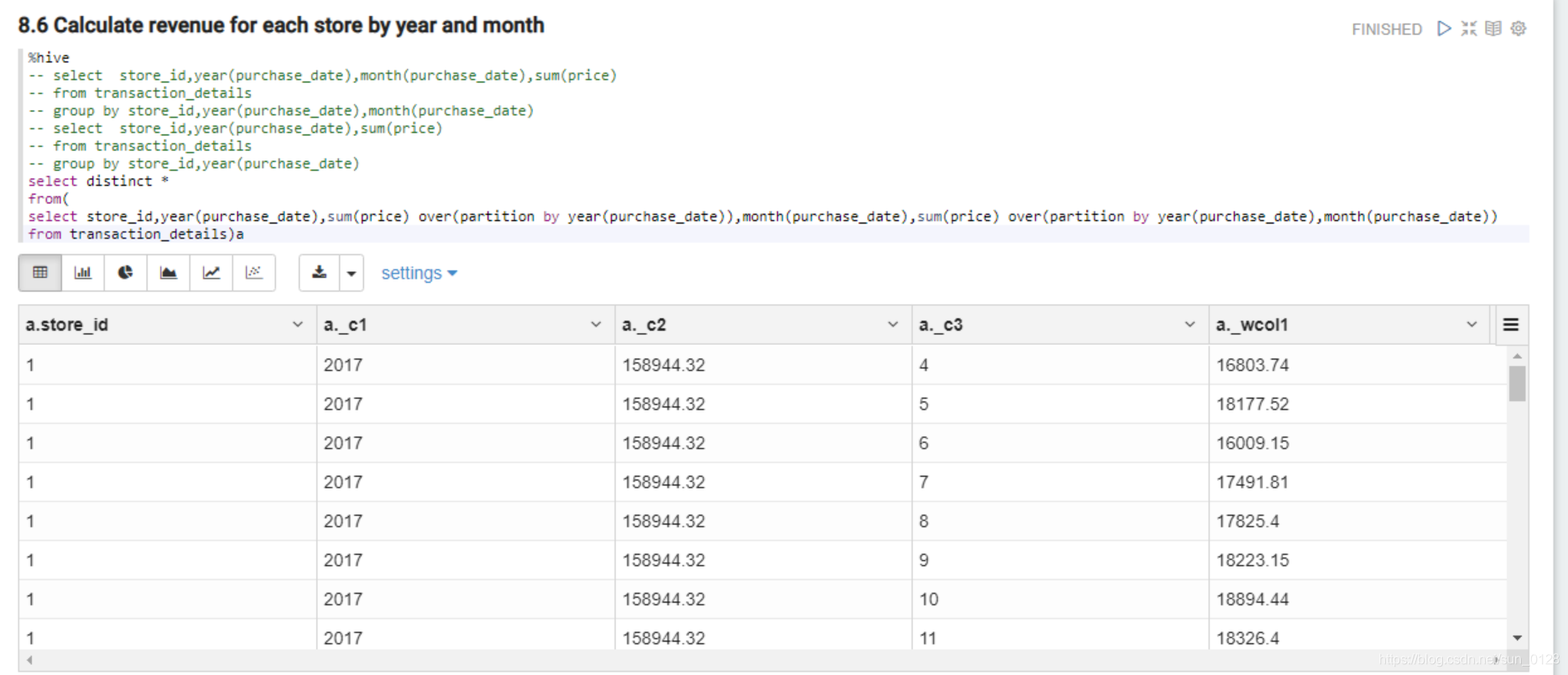
Task: Sort by the a._wcol1 column header
Action: [x=1253, y=325]
